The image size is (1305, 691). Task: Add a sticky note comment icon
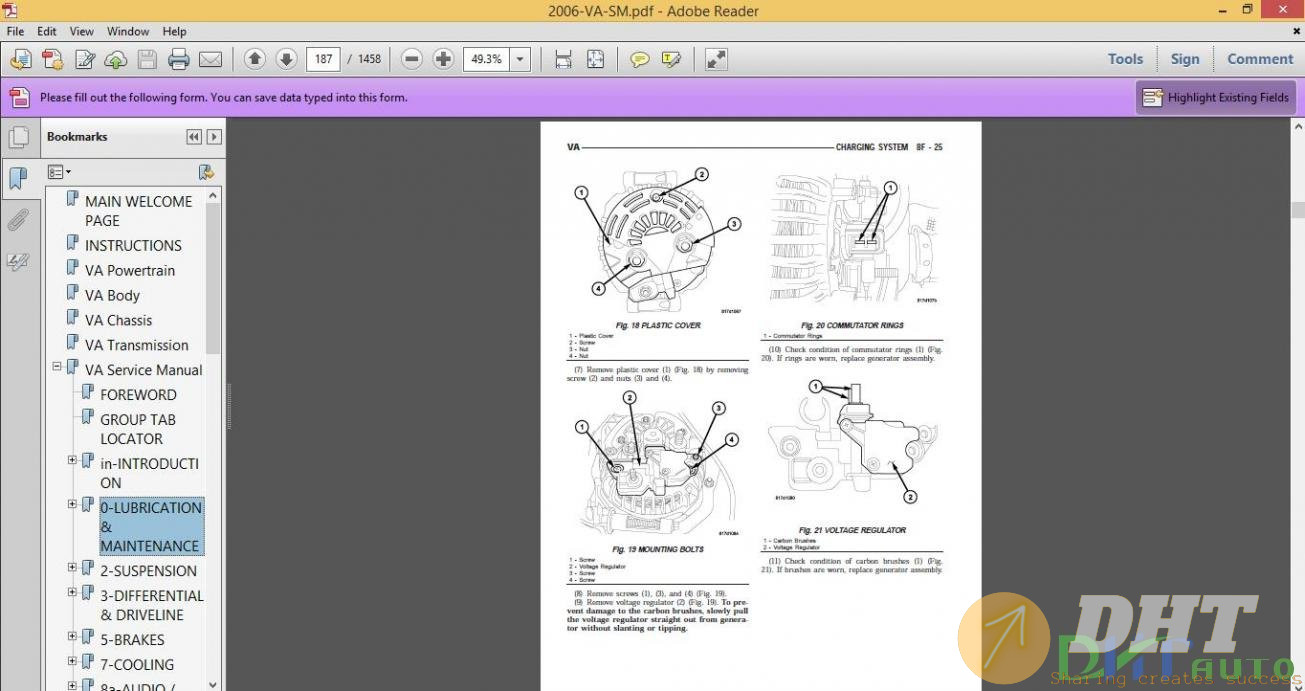coord(640,59)
